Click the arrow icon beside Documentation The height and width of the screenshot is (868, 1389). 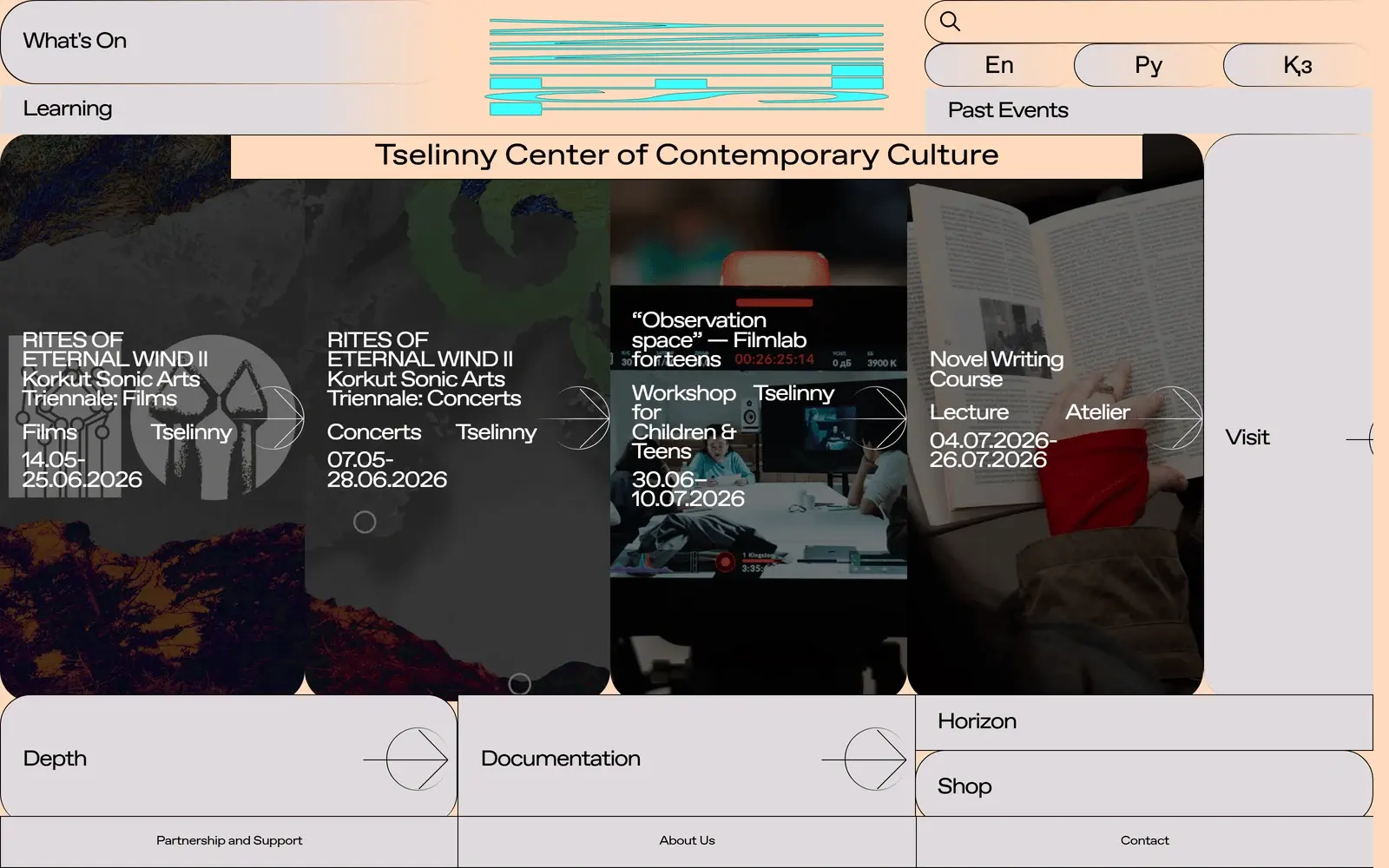pos(865,759)
